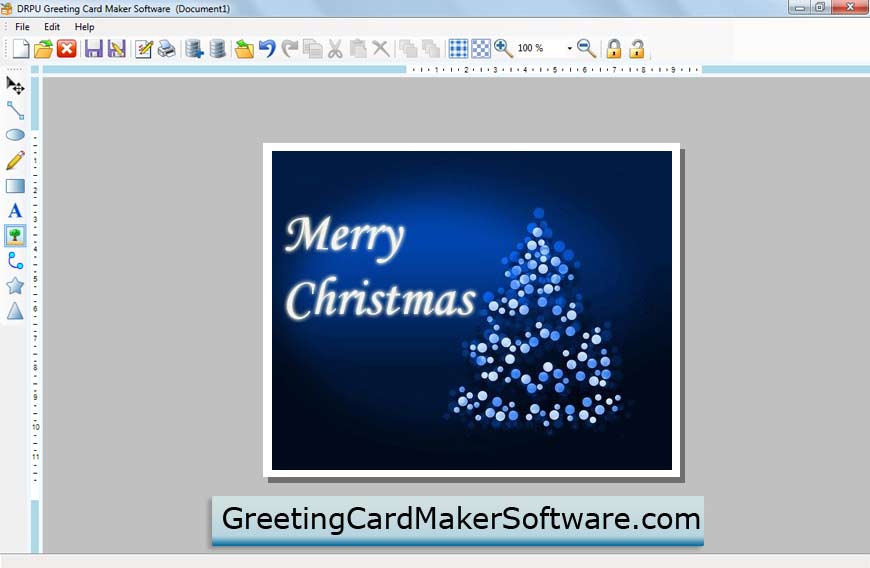Unlock object with open padlock icon
The height and width of the screenshot is (568, 870).
[637, 49]
